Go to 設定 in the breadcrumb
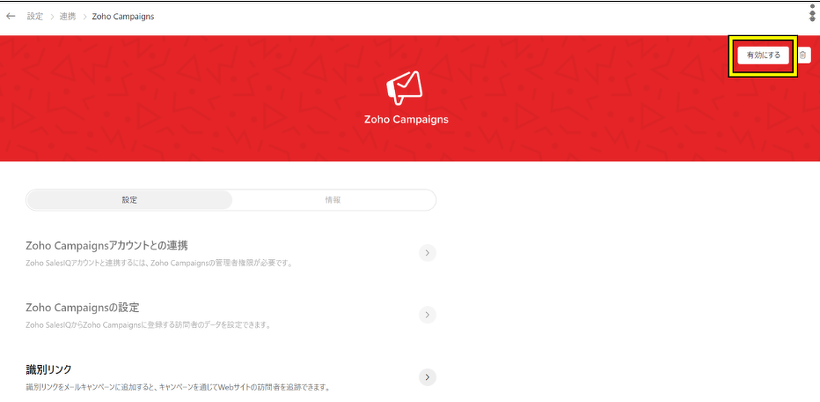The width and height of the screenshot is (820, 402). point(35,17)
